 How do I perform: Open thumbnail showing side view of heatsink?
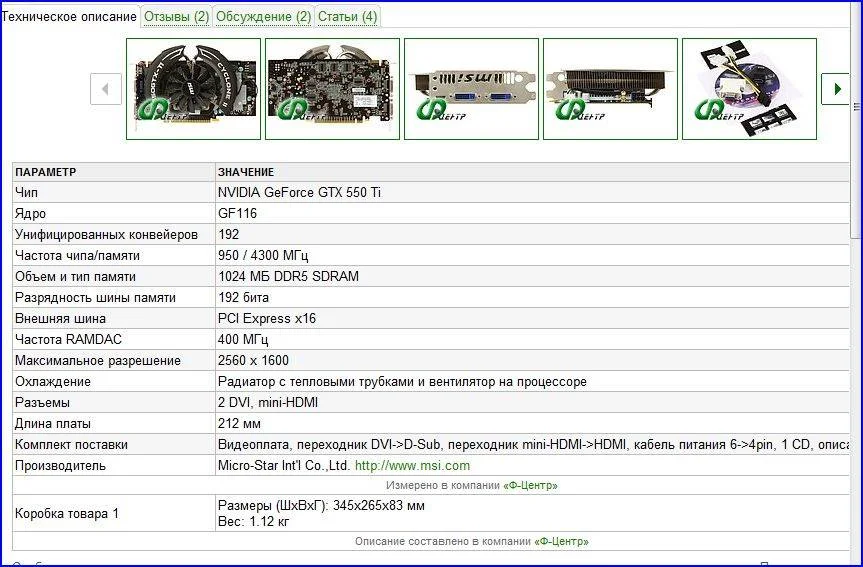point(610,89)
